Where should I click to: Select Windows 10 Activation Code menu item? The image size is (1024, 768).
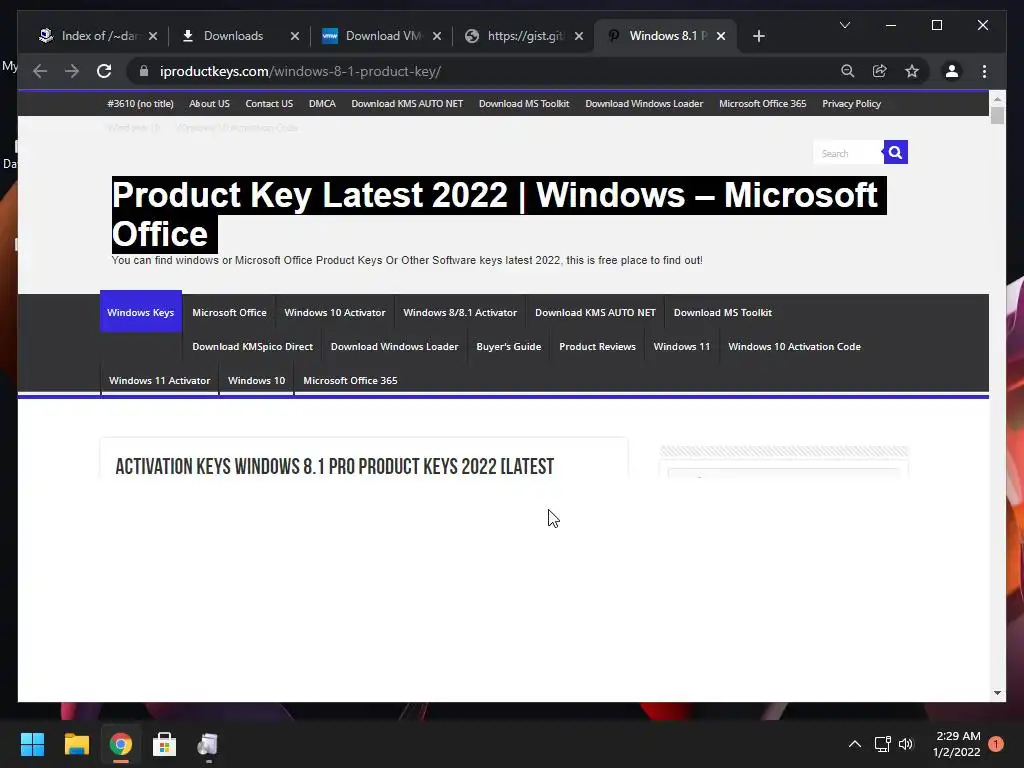coord(794,346)
